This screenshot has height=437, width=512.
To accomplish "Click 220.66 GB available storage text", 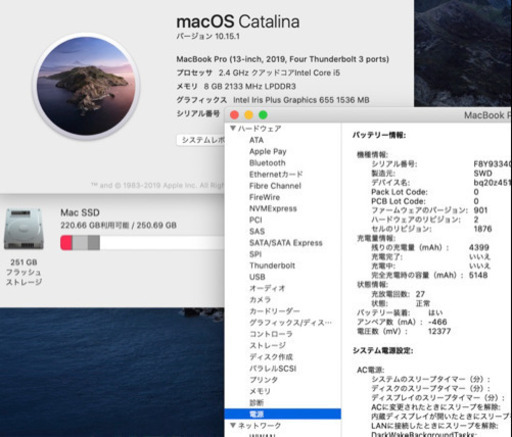I will tap(118, 225).
